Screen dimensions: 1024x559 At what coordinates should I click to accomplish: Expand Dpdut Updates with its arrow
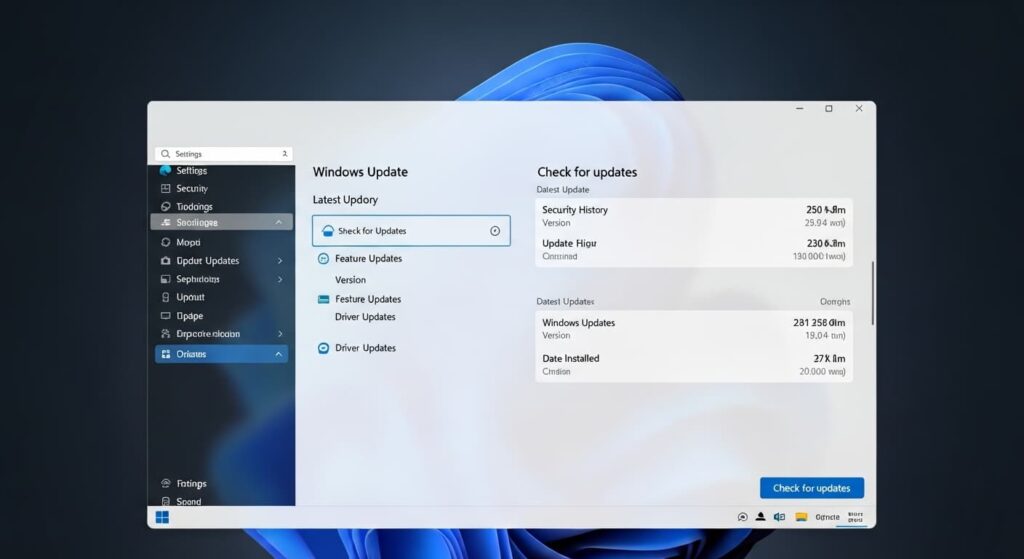[280, 261]
